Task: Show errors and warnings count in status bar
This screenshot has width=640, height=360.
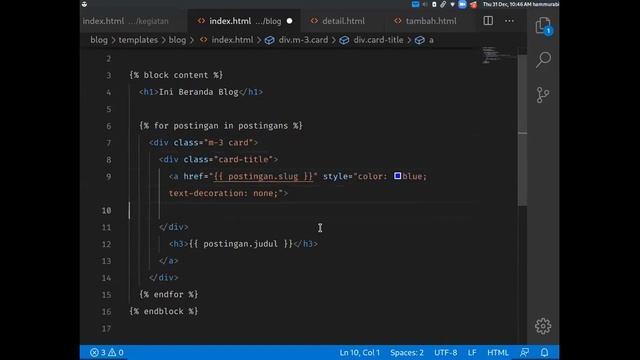Action: click(107, 352)
